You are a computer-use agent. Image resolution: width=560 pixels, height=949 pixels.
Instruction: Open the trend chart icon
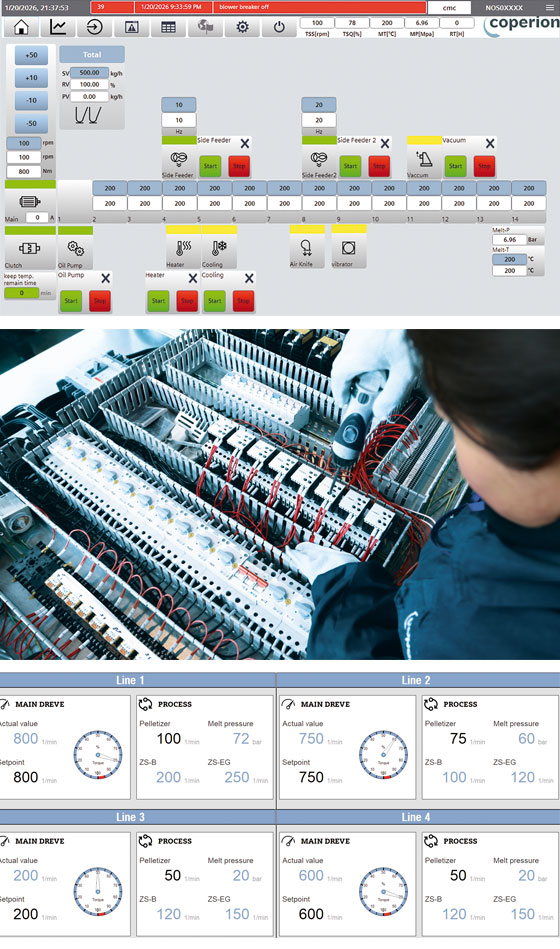[58, 27]
